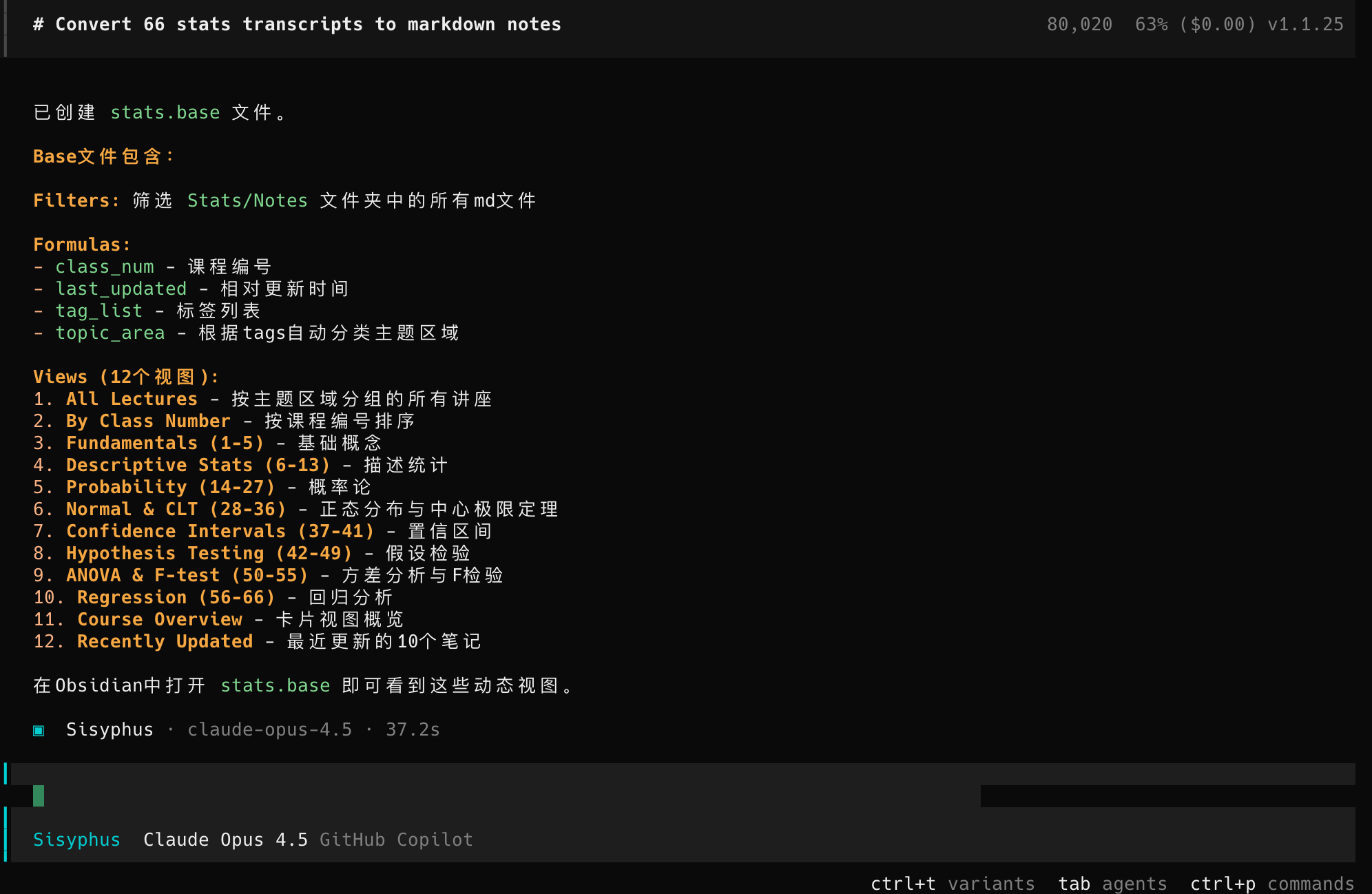Click the session title heading at top

tap(297, 24)
